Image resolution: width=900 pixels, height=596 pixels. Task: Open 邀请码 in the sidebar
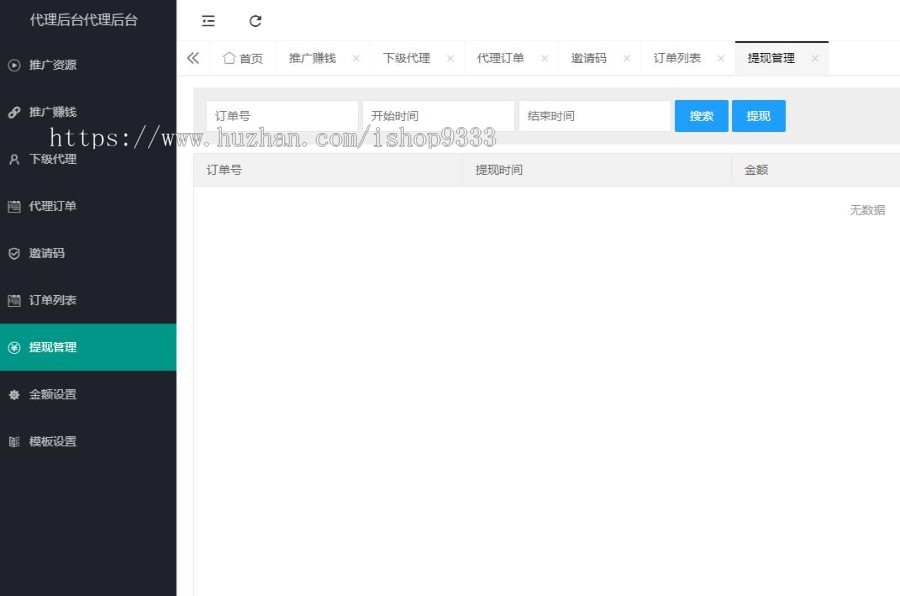pos(88,253)
